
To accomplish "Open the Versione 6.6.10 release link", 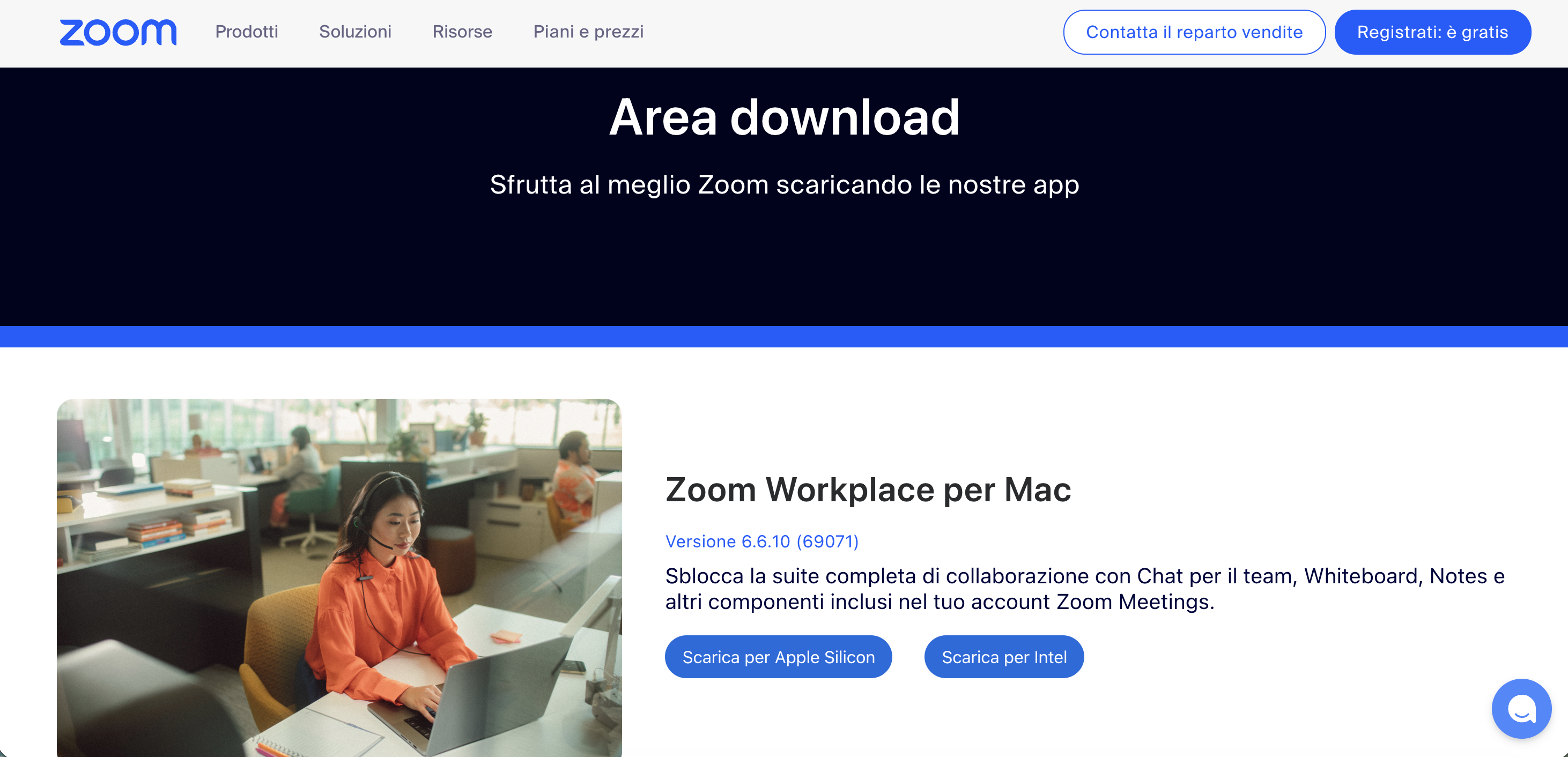I will pyautogui.click(x=761, y=541).
